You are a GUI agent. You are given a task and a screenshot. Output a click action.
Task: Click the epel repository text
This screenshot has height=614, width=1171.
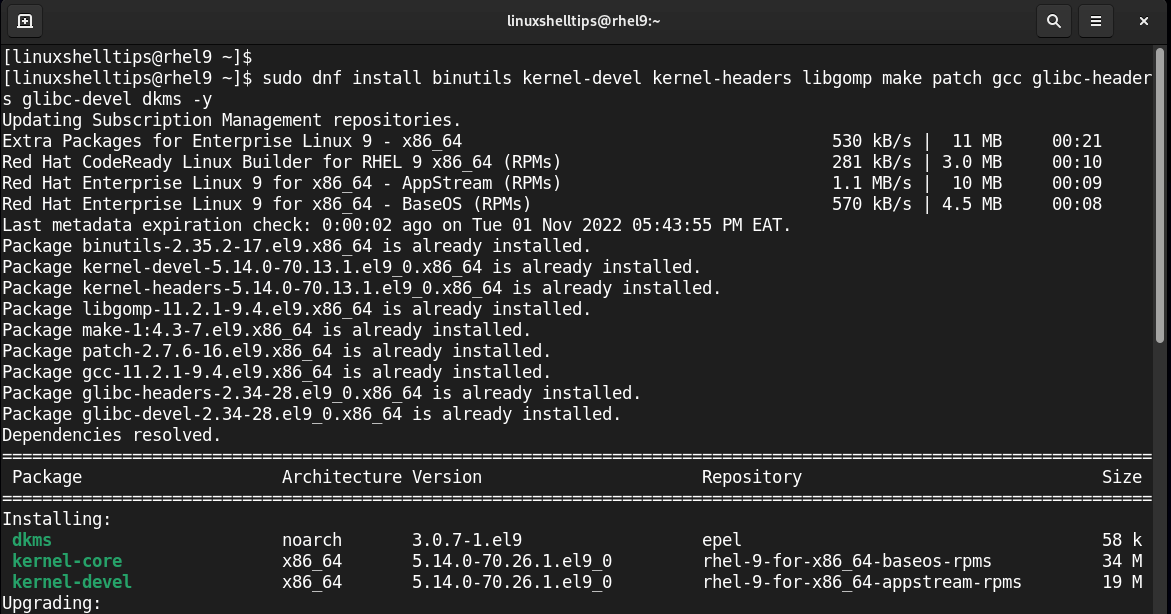[721, 540]
